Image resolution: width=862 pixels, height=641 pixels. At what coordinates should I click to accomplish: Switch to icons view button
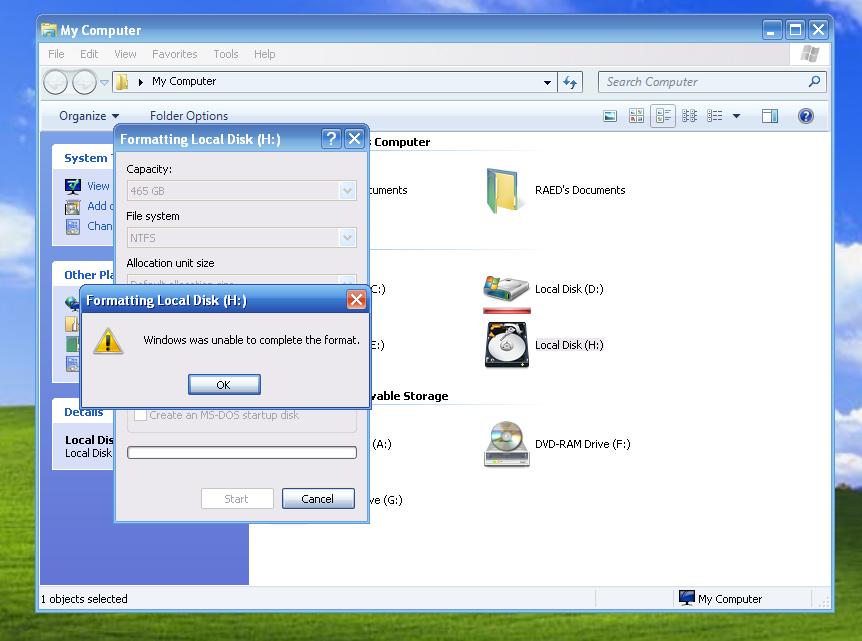tap(689, 116)
